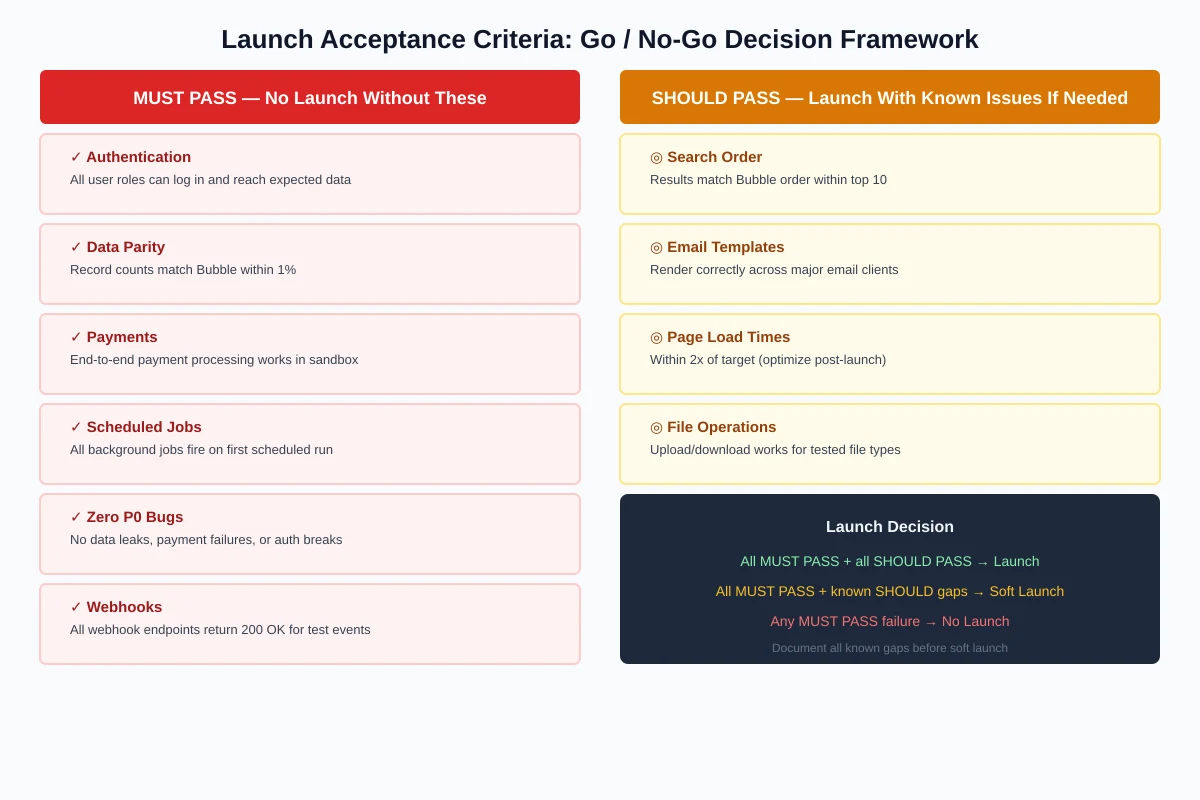Click the Authentication heading
The width and height of the screenshot is (1200, 800).
coord(139,157)
